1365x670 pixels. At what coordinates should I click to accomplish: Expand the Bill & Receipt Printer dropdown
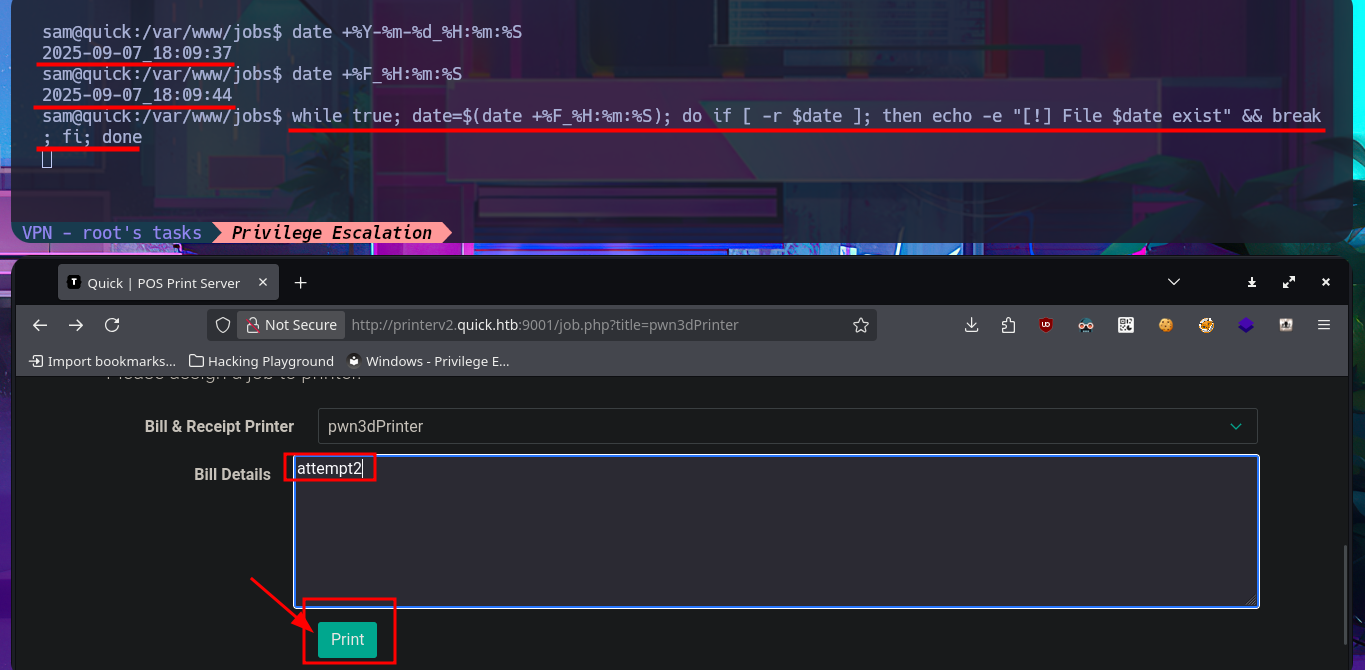click(x=787, y=426)
